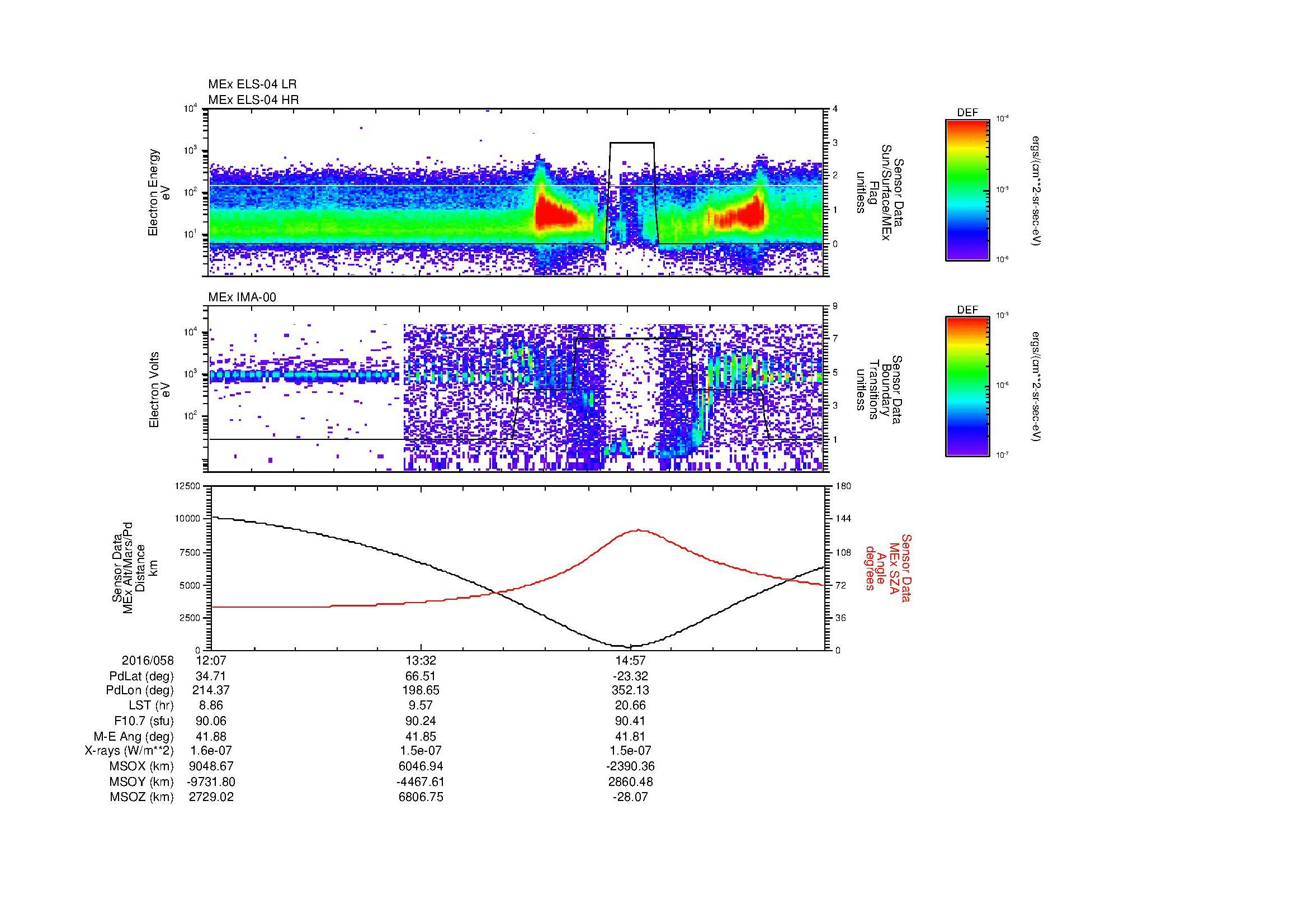Screen dimensions: 1308x924
Task: Click the altitude curve minimum near 14:57
Action: [629, 647]
